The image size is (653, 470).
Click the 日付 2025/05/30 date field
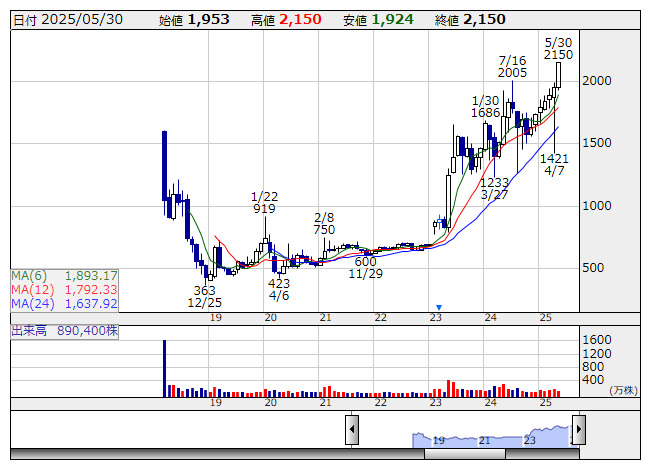click(x=68, y=20)
